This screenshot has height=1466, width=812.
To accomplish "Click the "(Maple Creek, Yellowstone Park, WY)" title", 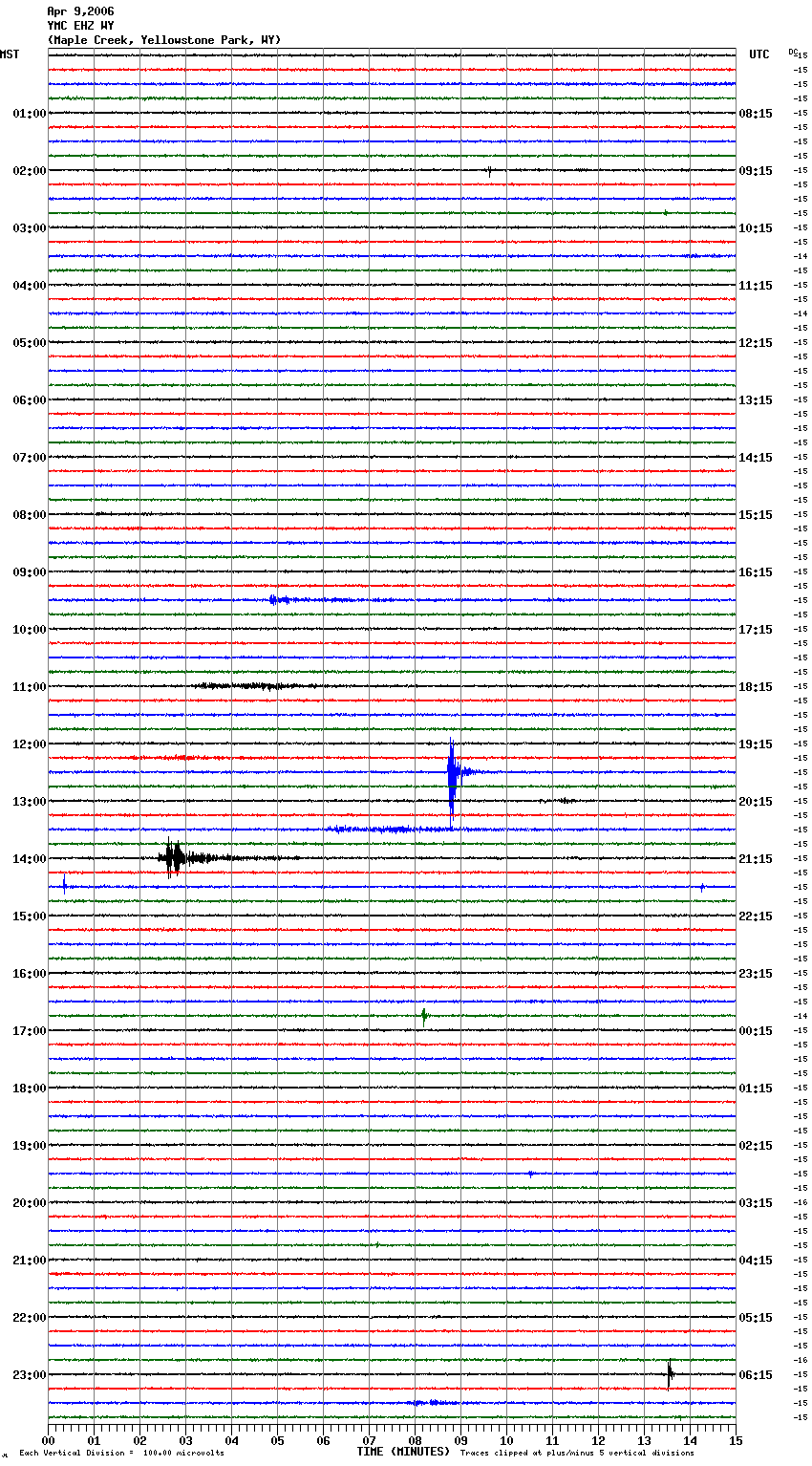I will pos(164,40).
